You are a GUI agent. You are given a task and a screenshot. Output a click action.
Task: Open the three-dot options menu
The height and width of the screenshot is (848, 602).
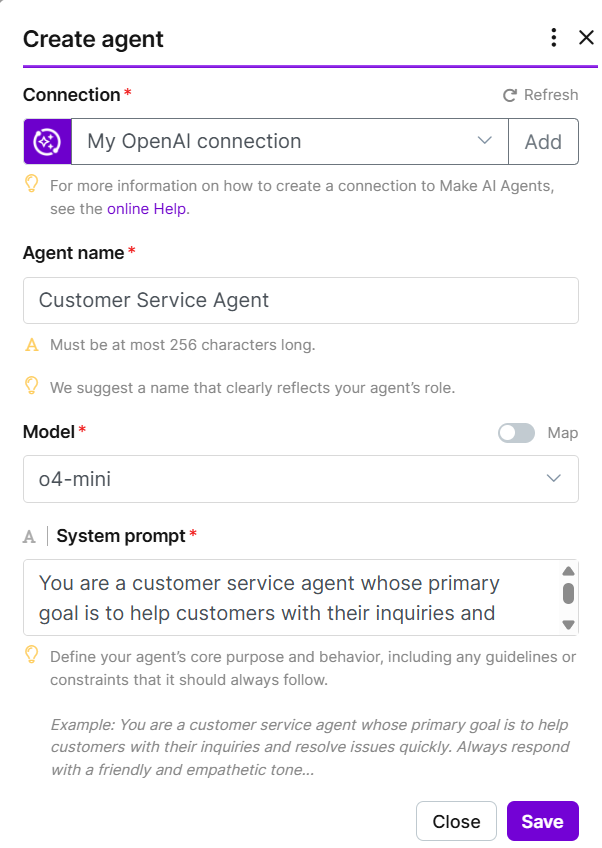coord(554,38)
